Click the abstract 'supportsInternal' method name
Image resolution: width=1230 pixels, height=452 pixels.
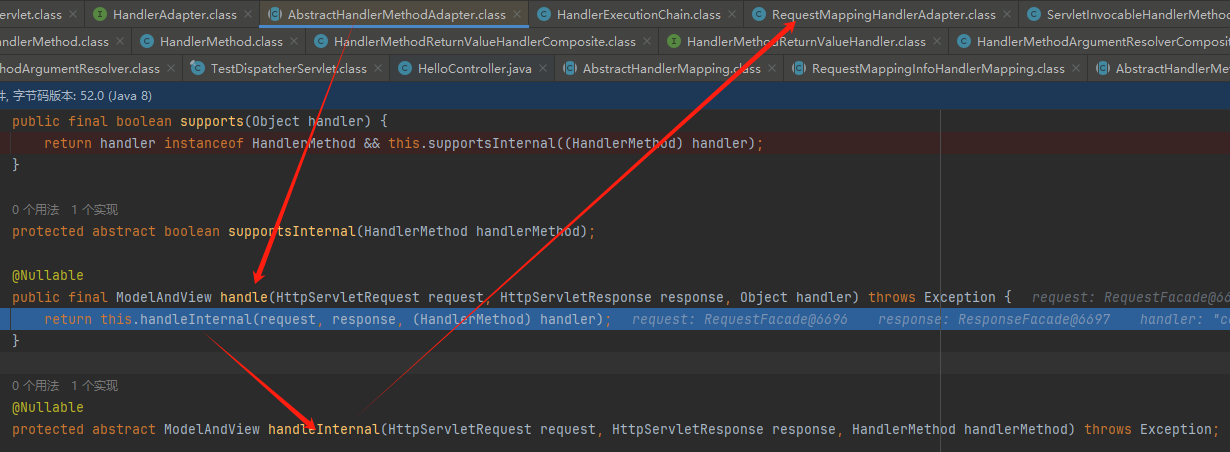pyautogui.click(x=292, y=231)
